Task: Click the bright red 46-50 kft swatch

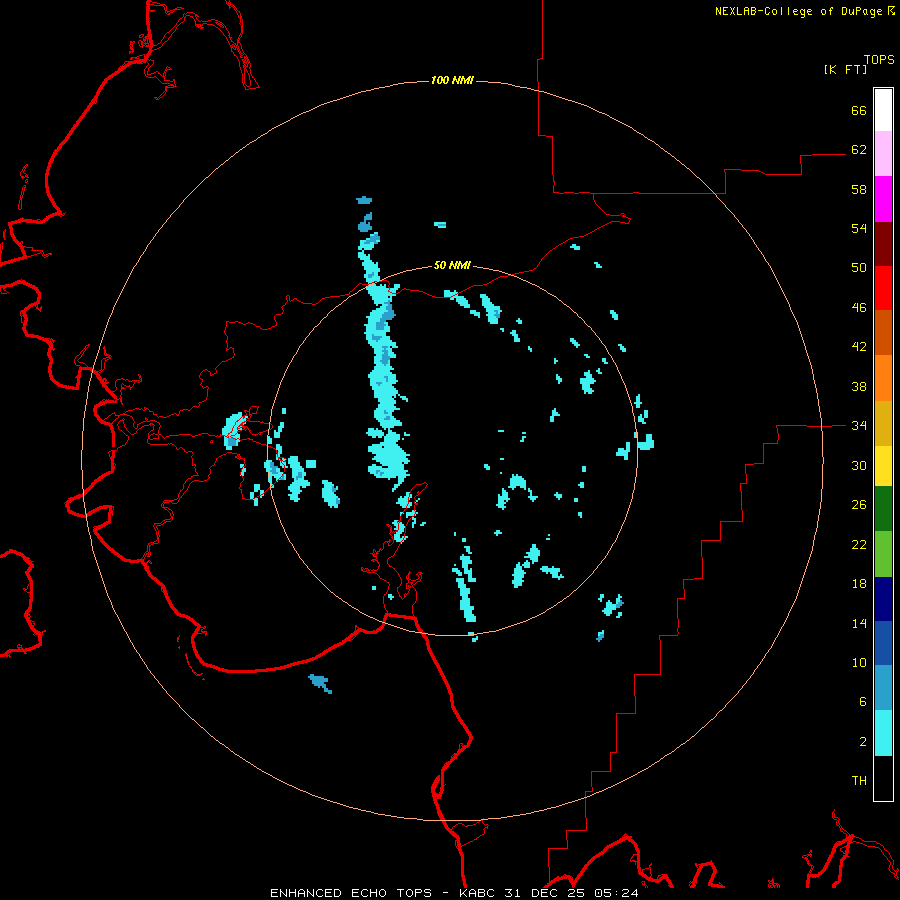Action: pos(883,288)
